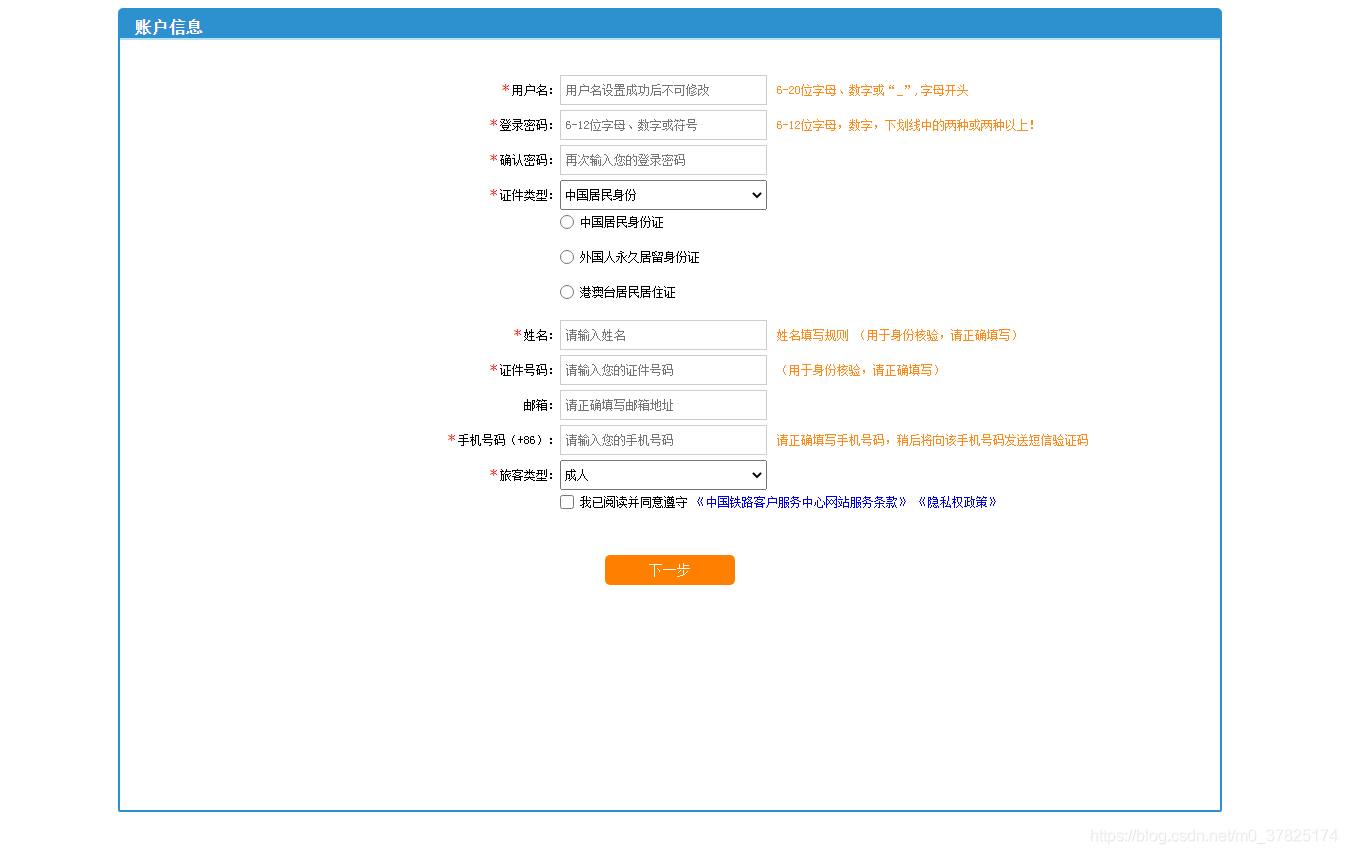
Task: Select 港澳台居民居住证 as document type
Action: [x=567, y=292]
